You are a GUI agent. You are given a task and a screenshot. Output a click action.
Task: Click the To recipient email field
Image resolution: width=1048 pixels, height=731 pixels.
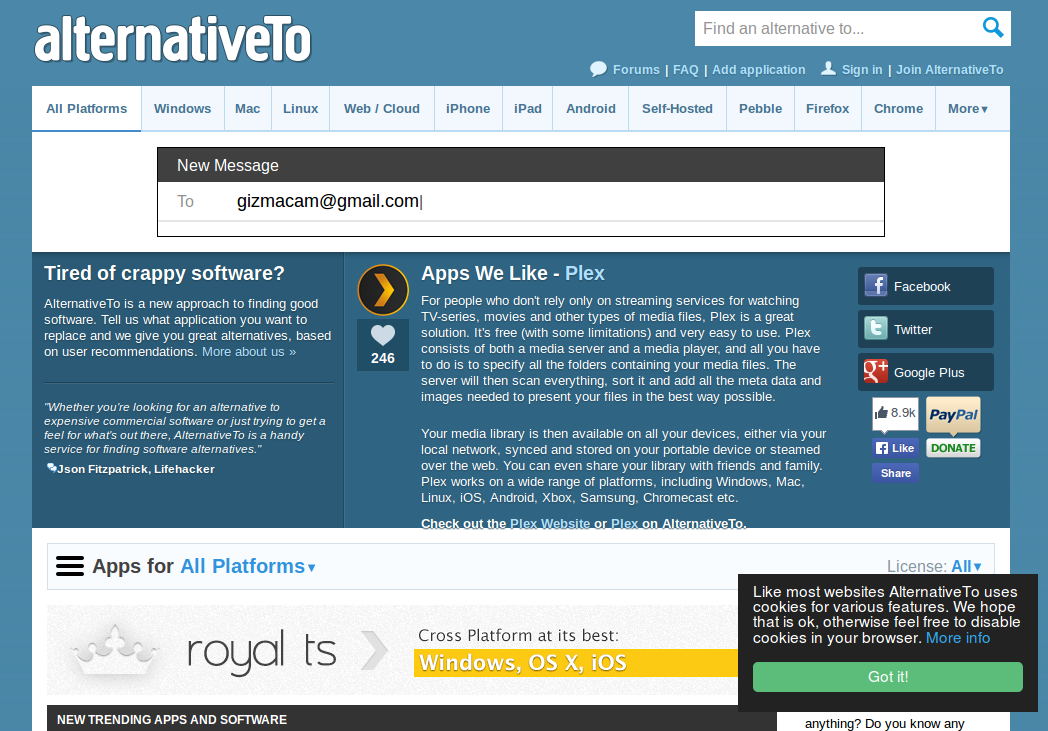tap(521, 201)
